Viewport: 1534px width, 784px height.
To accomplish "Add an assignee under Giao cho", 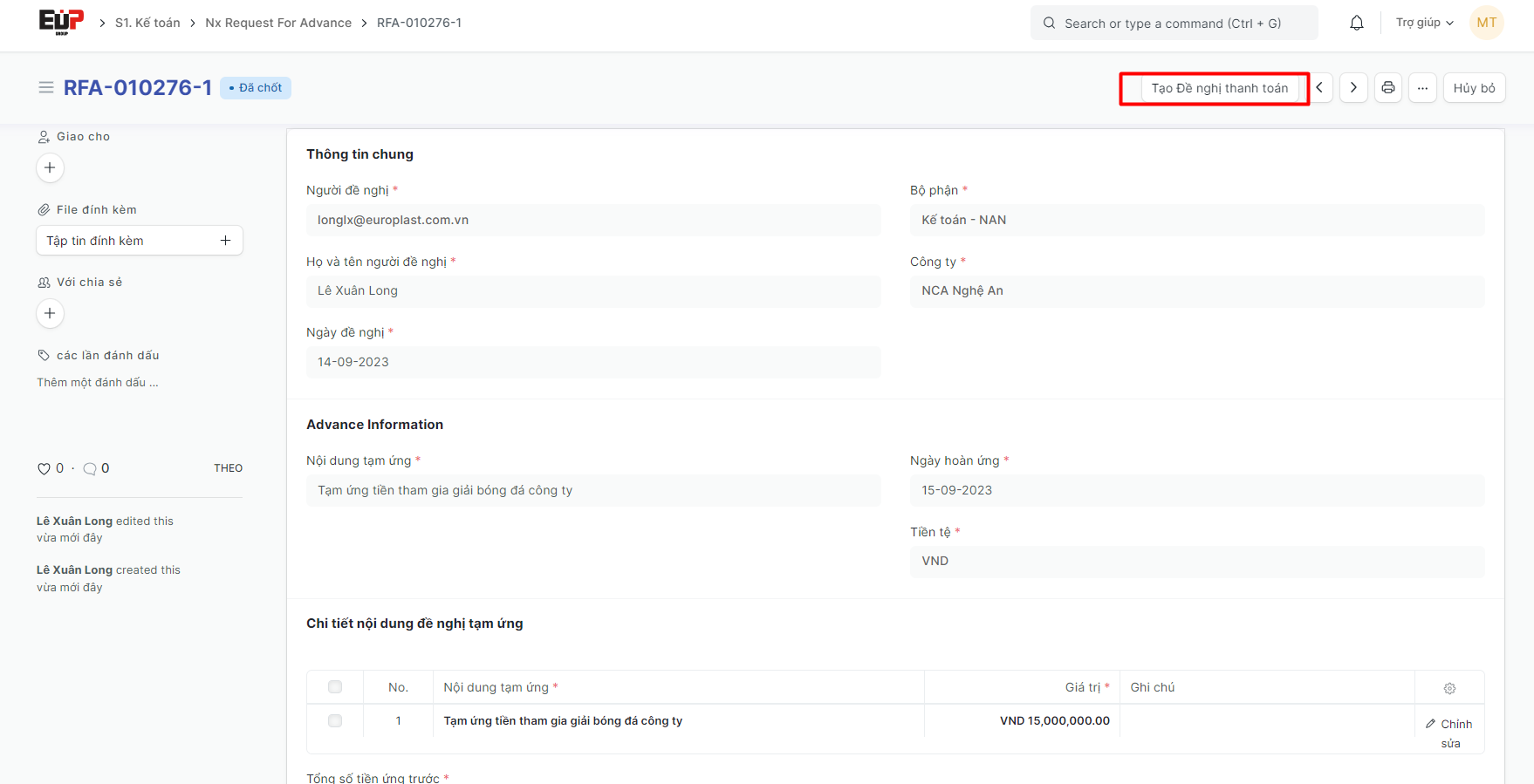I will coord(50,167).
